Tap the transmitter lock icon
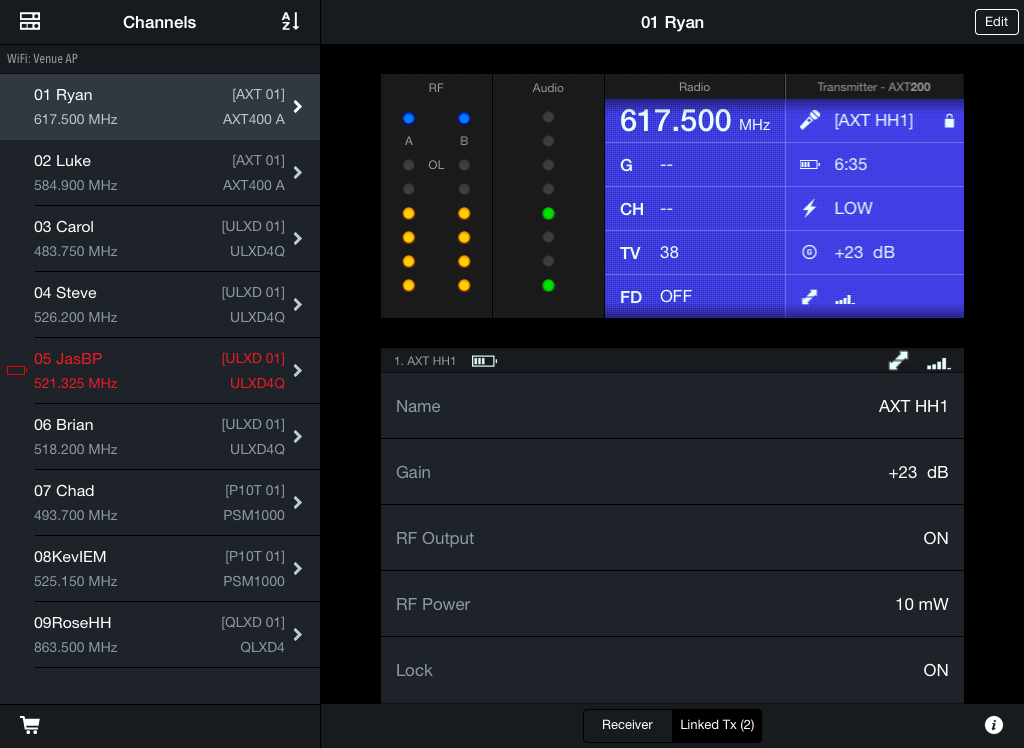The height and width of the screenshot is (748, 1024). click(949, 121)
